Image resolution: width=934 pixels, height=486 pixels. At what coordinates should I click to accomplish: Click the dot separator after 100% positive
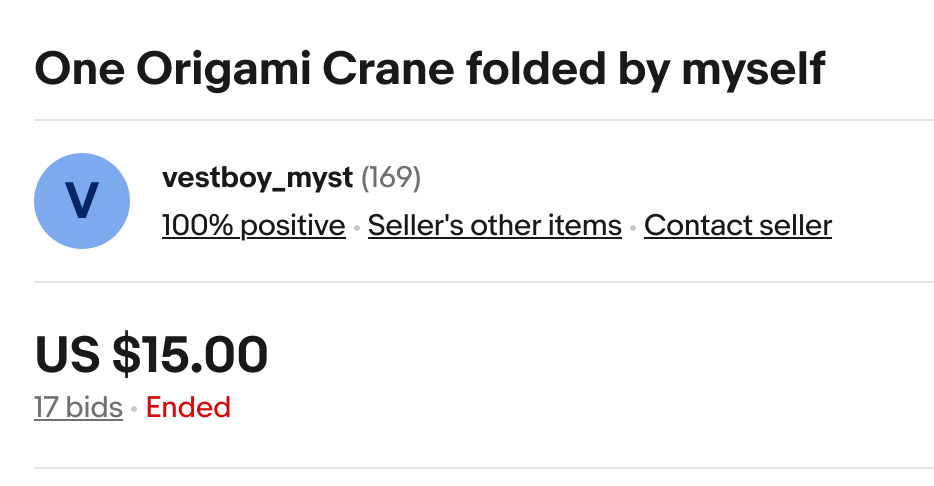(x=357, y=228)
